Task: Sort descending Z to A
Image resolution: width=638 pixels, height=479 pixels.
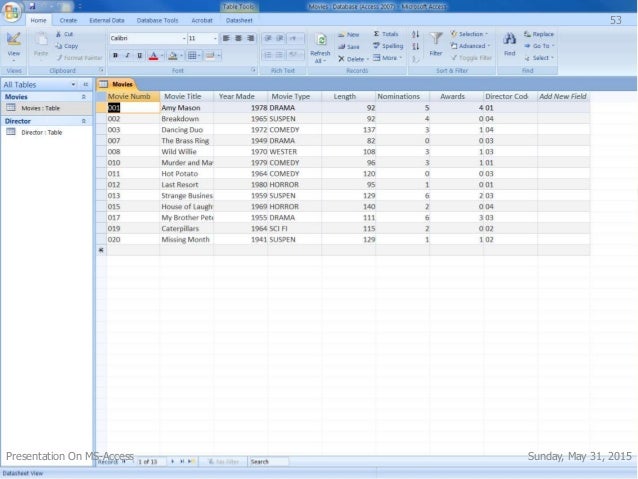Action: [415, 46]
